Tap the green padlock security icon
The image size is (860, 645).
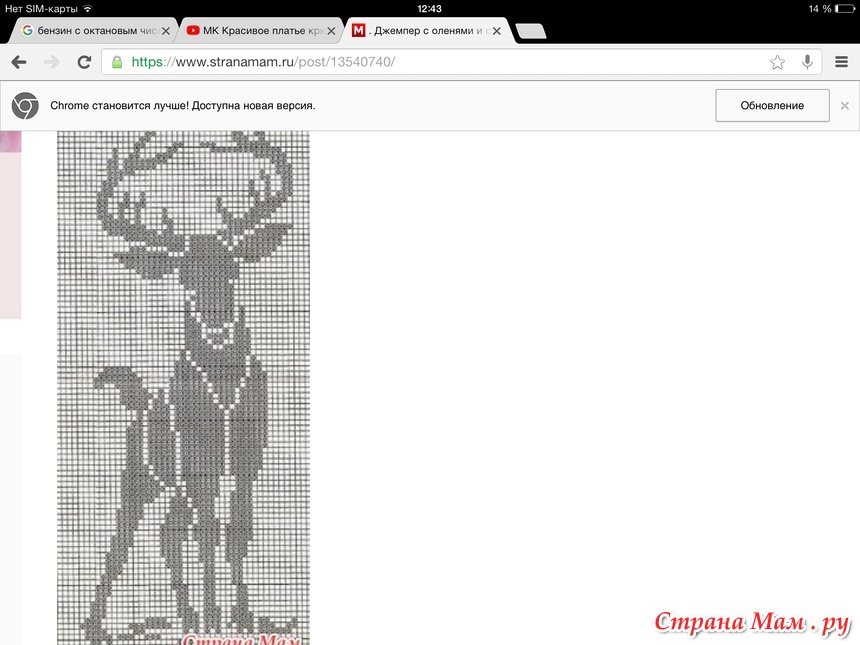coord(117,62)
